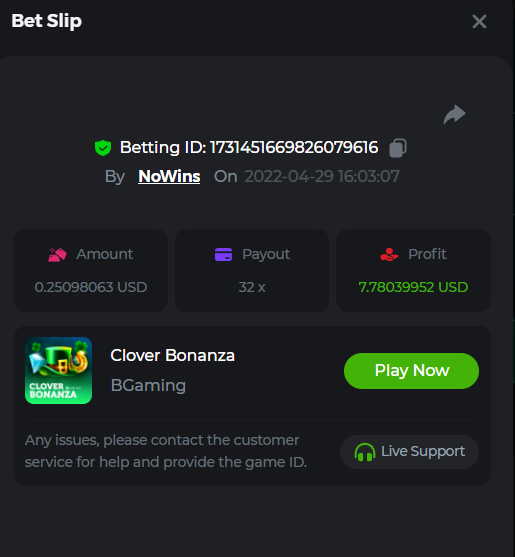Open the Clover Bonanza game thumbnail
Screen dimensions: 515x557
coord(59,371)
